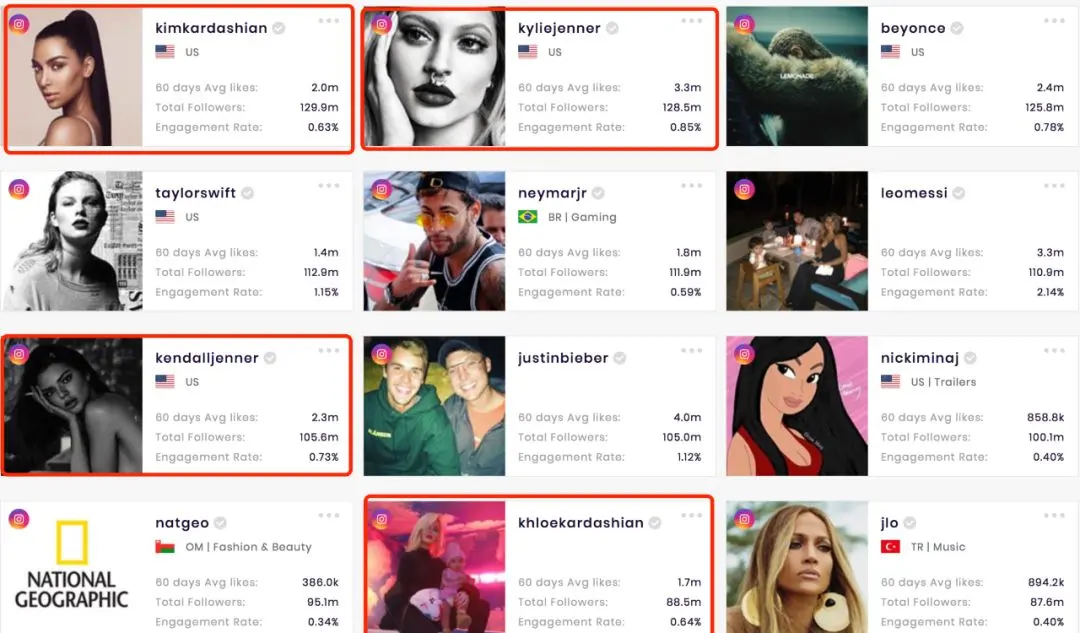1080x633 pixels.
Task: Click Instagram badge on neymarjr card
Action: coord(382,189)
